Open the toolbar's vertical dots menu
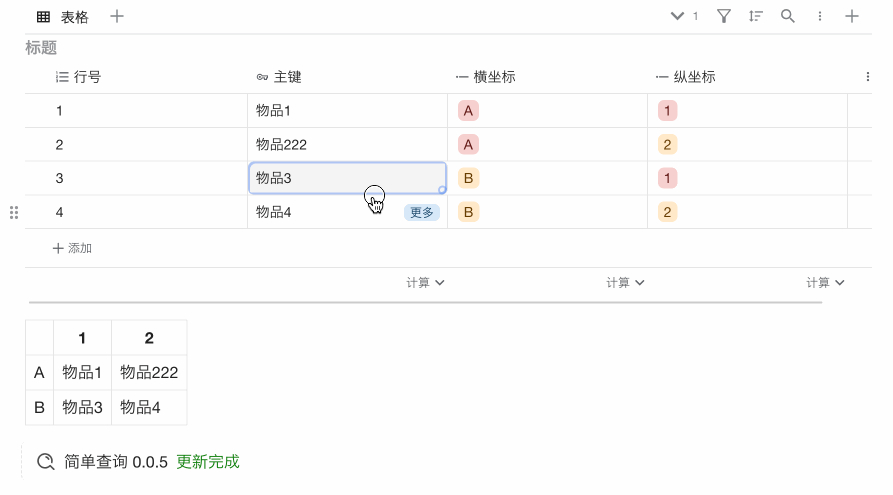 [820, 16]
